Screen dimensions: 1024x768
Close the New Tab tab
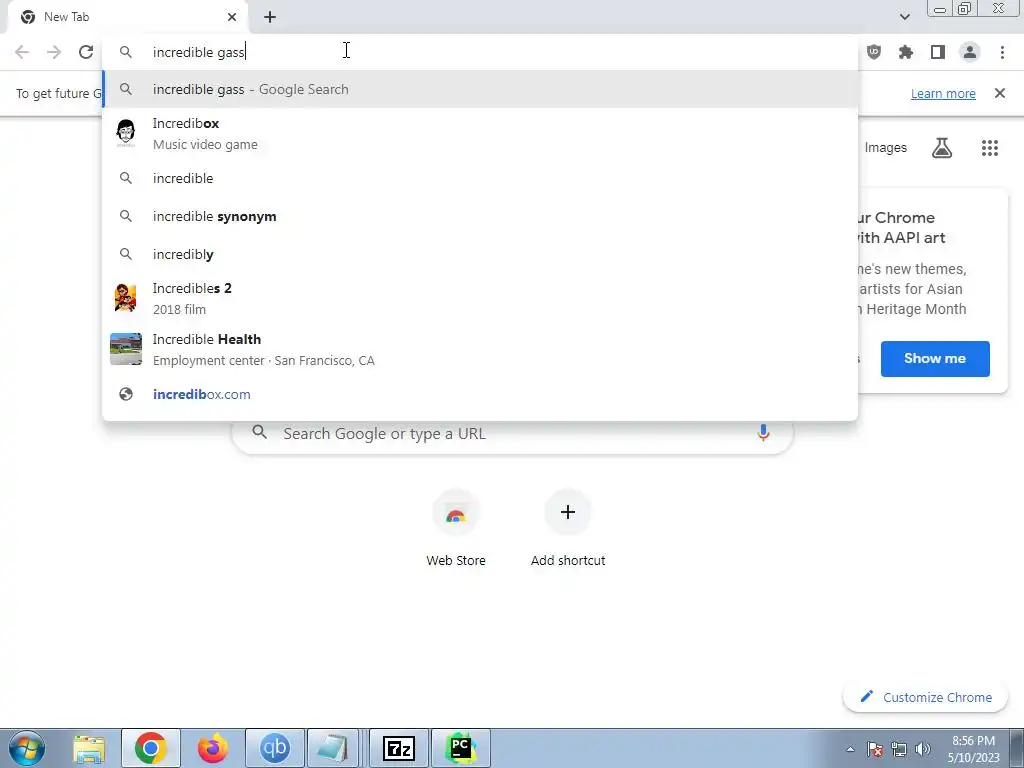(x=232, y=17)
